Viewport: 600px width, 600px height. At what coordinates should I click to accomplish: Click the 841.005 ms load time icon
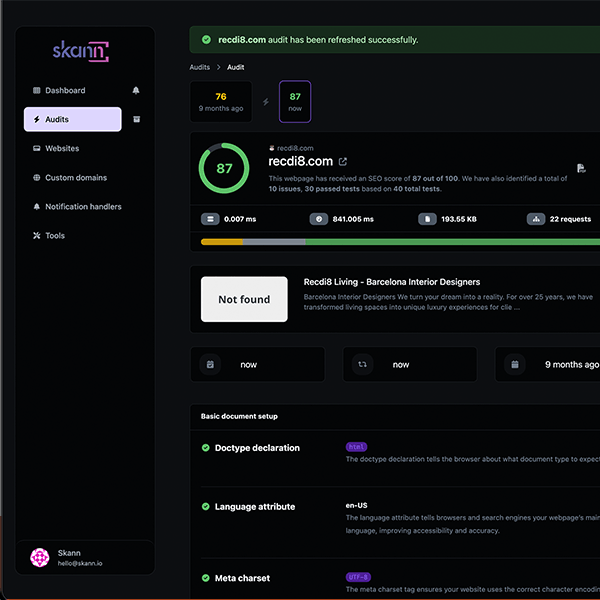(319, 219)
